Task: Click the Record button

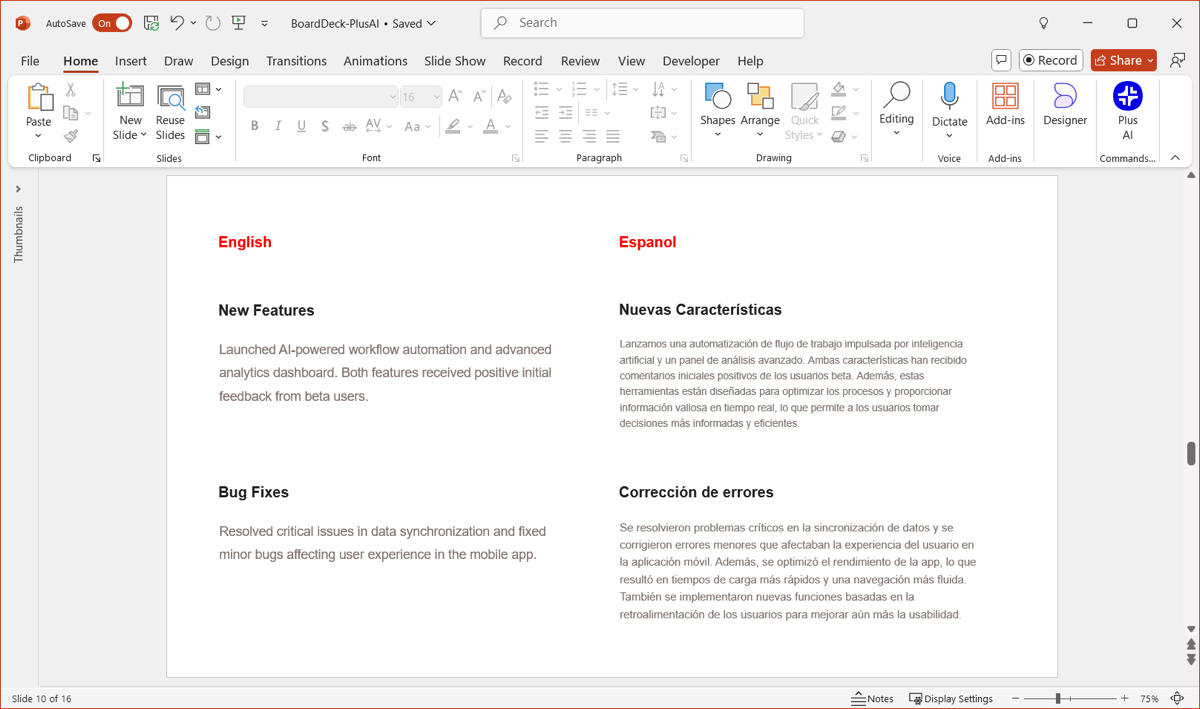Action: (1051, 60)
